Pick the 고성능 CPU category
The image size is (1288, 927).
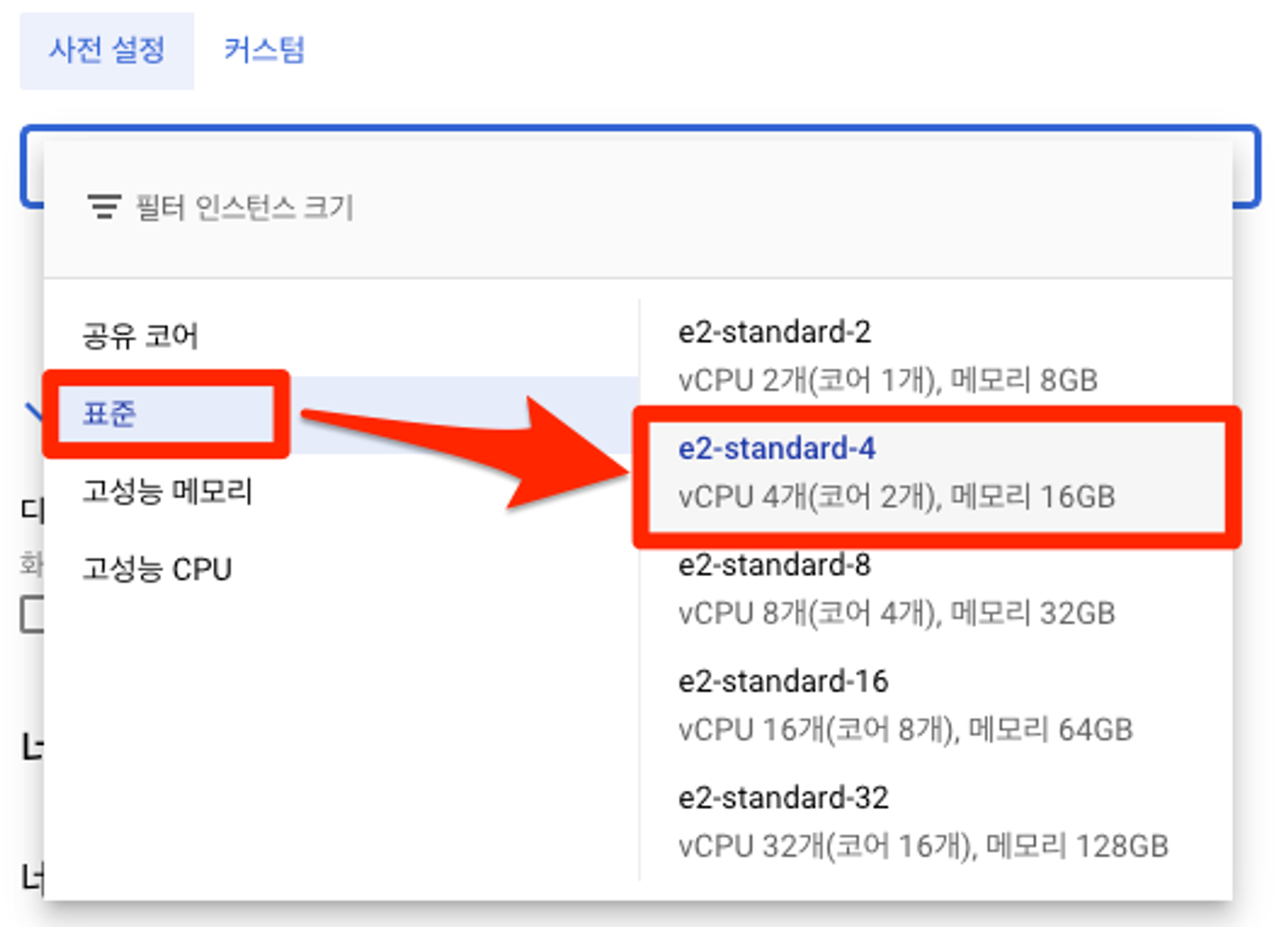156,569
